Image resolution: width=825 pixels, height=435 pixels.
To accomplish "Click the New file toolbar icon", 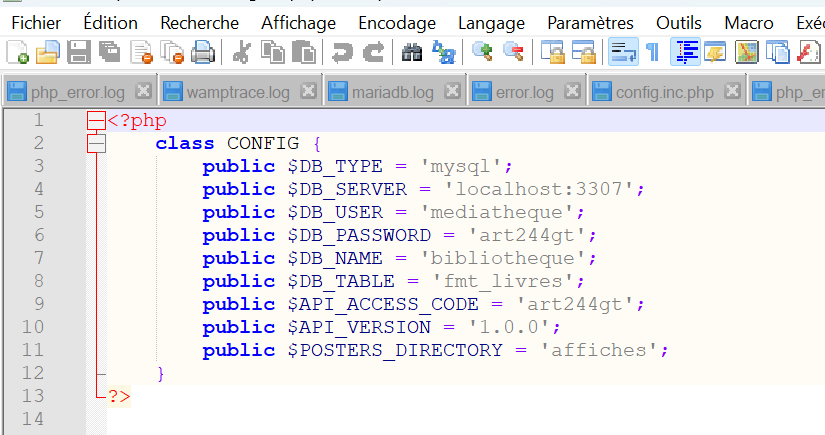I will coord(17,52).
